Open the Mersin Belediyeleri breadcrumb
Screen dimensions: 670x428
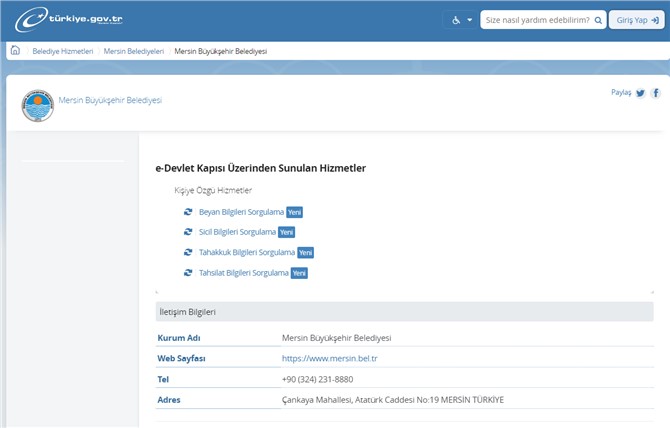133,51
